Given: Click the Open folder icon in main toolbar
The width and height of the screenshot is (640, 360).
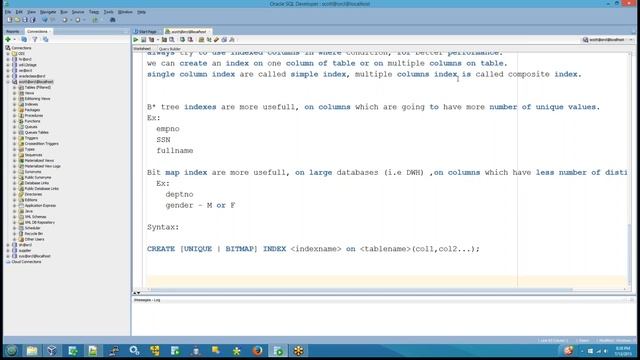Looking at the screenshot, I should coord(18,20).
